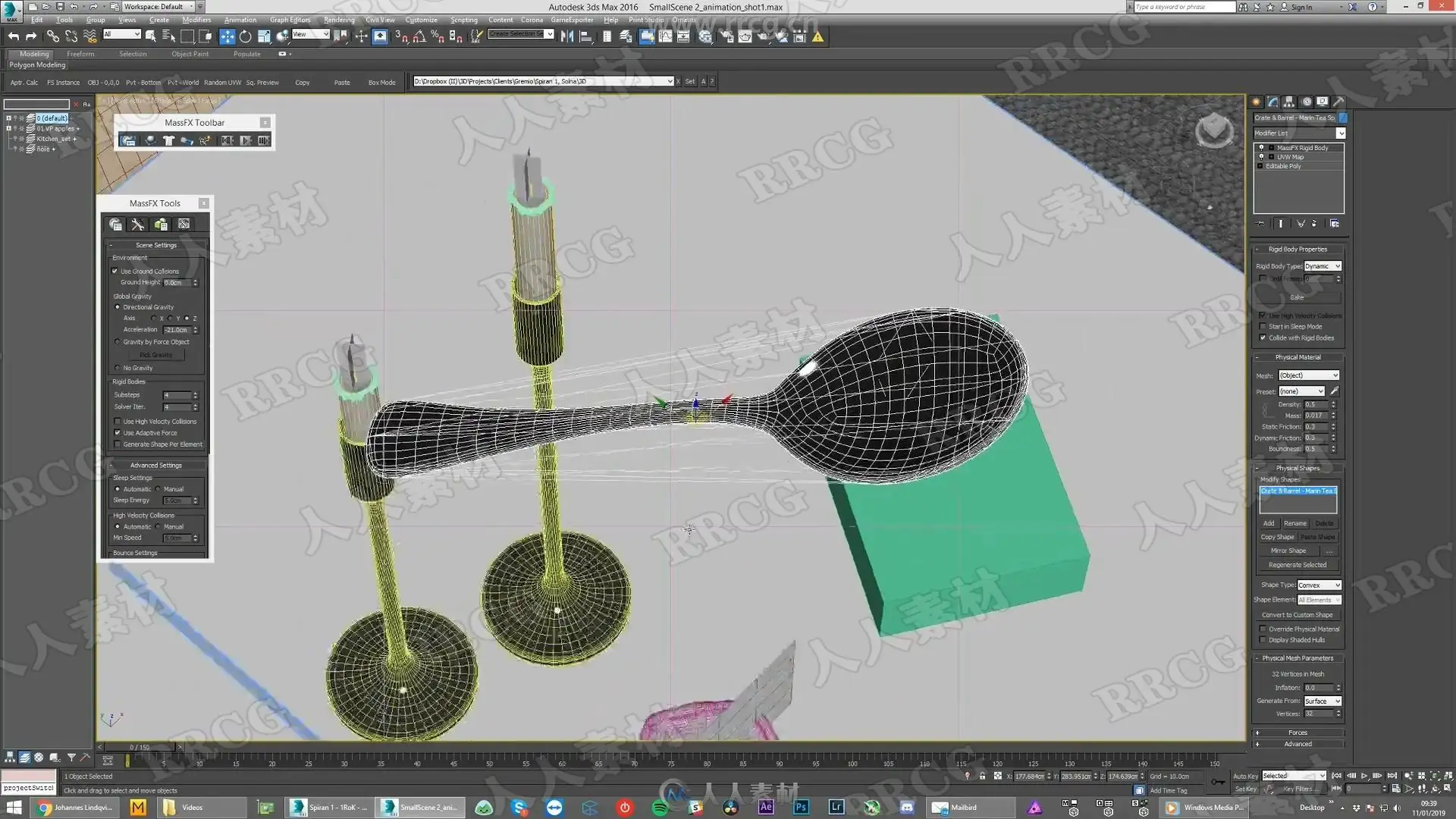Toggle Use Ground Collisions checkbox
This screenshot has width=1456, height=819.
pyautogui.click(x=115, y=271)
